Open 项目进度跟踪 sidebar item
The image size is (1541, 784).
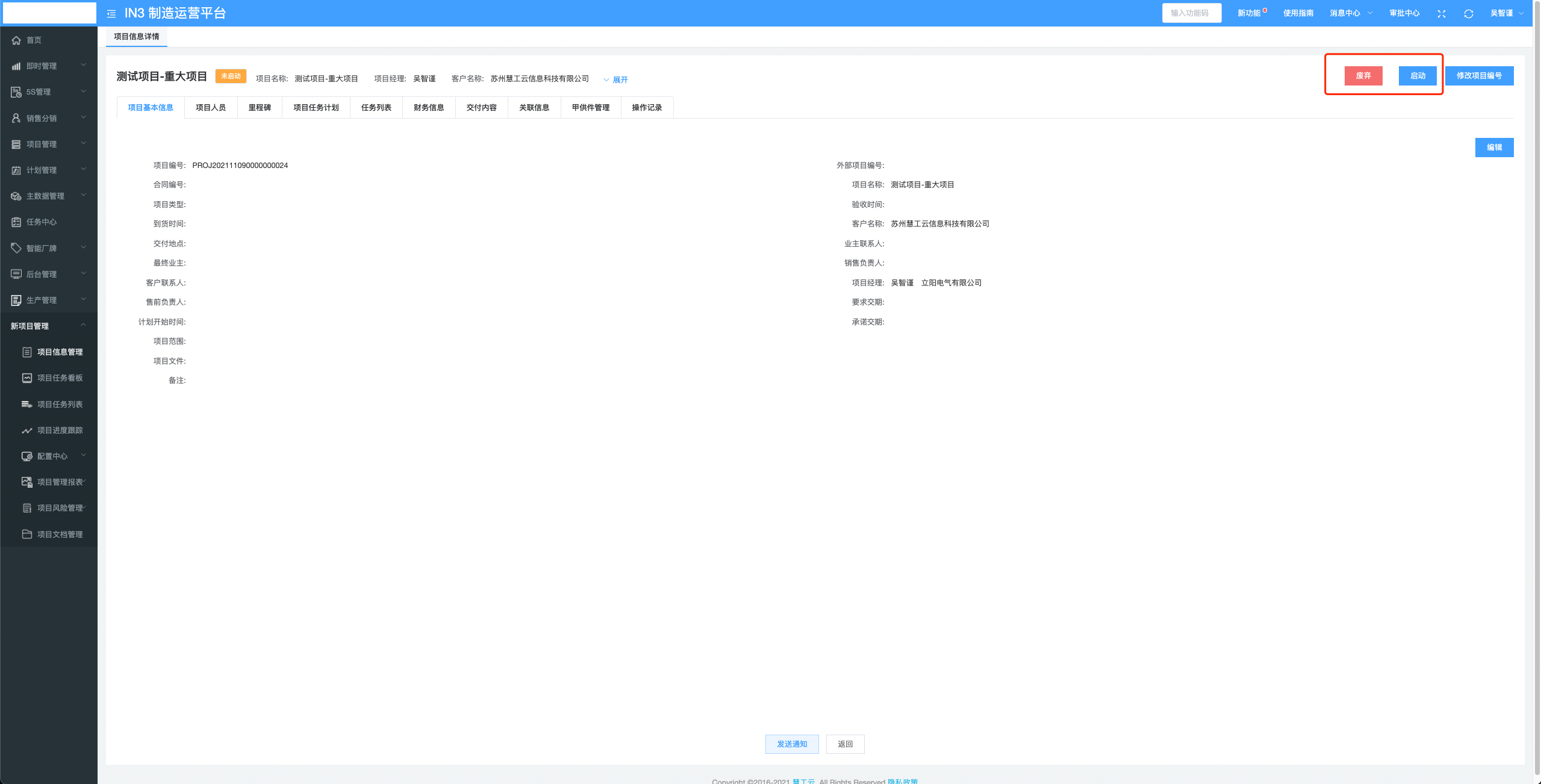(60, 431)
